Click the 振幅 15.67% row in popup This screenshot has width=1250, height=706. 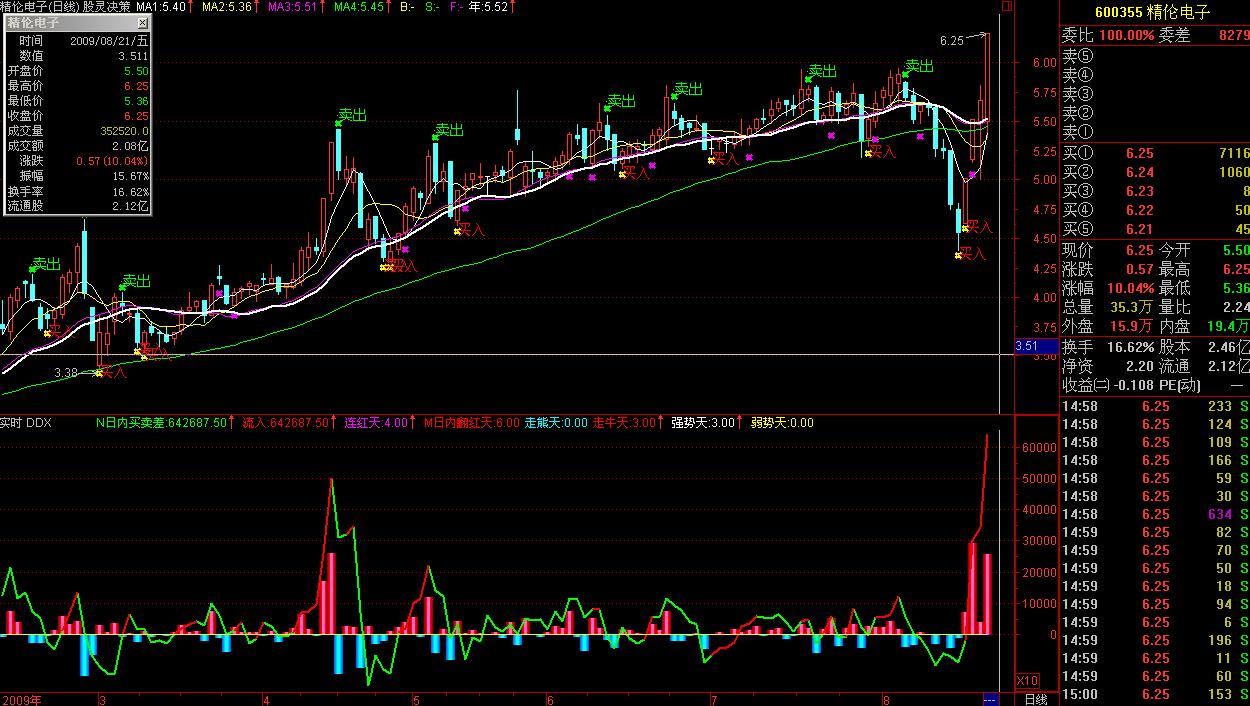pos(78,176)
